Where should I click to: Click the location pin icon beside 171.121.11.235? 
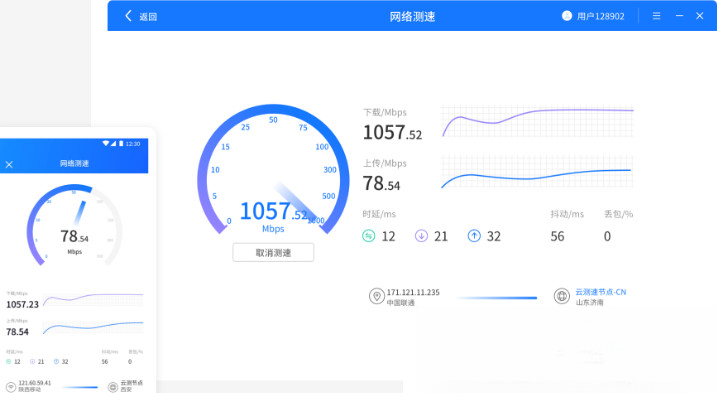377,296
